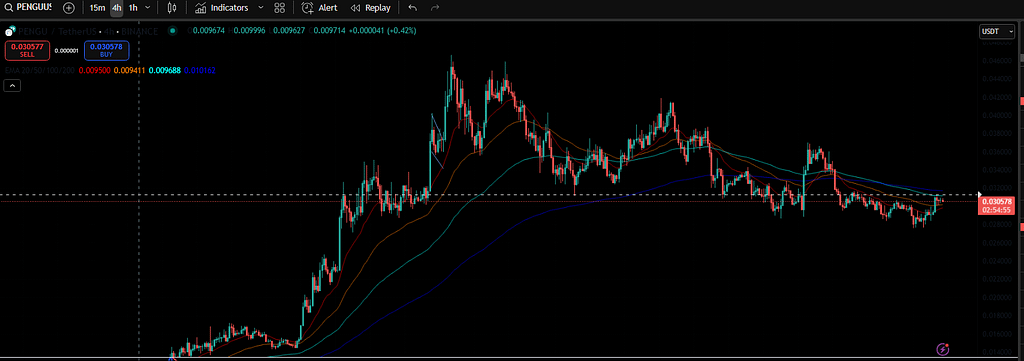1024x361 pixels.
Task: Open the indicator templates grid icon
Action: pos(280,8)
